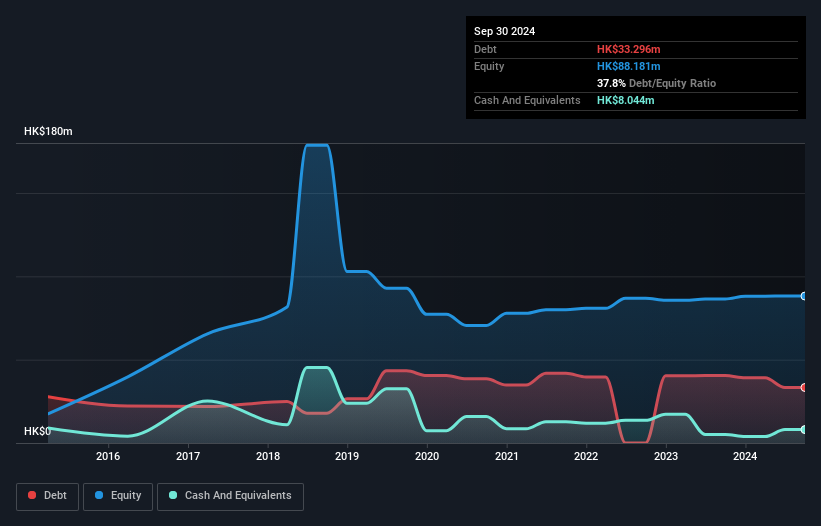This screenshot has width=821, height=526.
Task: Click the HK$33.296m debt value
Action: point(628,49)
